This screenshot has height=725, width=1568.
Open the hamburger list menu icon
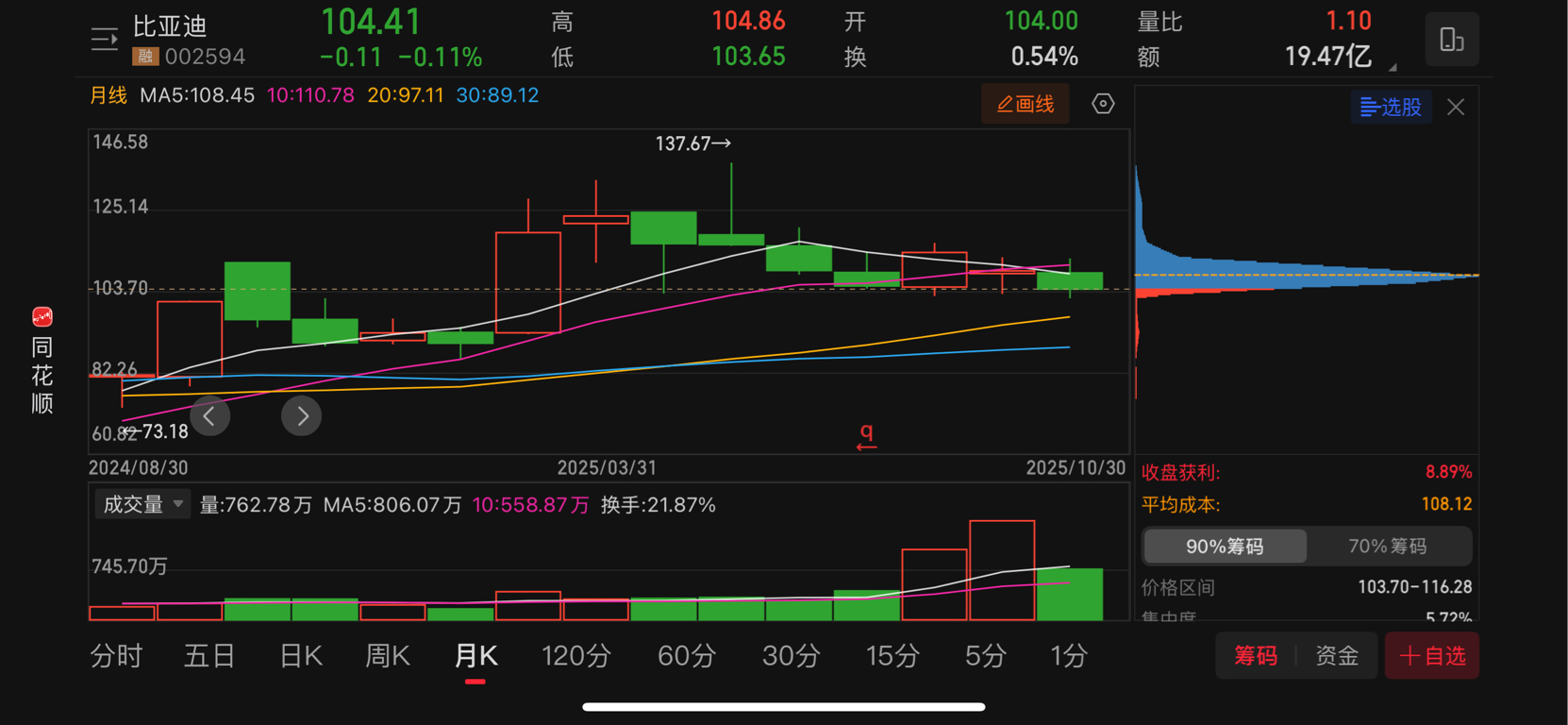[x=104, y=40]
